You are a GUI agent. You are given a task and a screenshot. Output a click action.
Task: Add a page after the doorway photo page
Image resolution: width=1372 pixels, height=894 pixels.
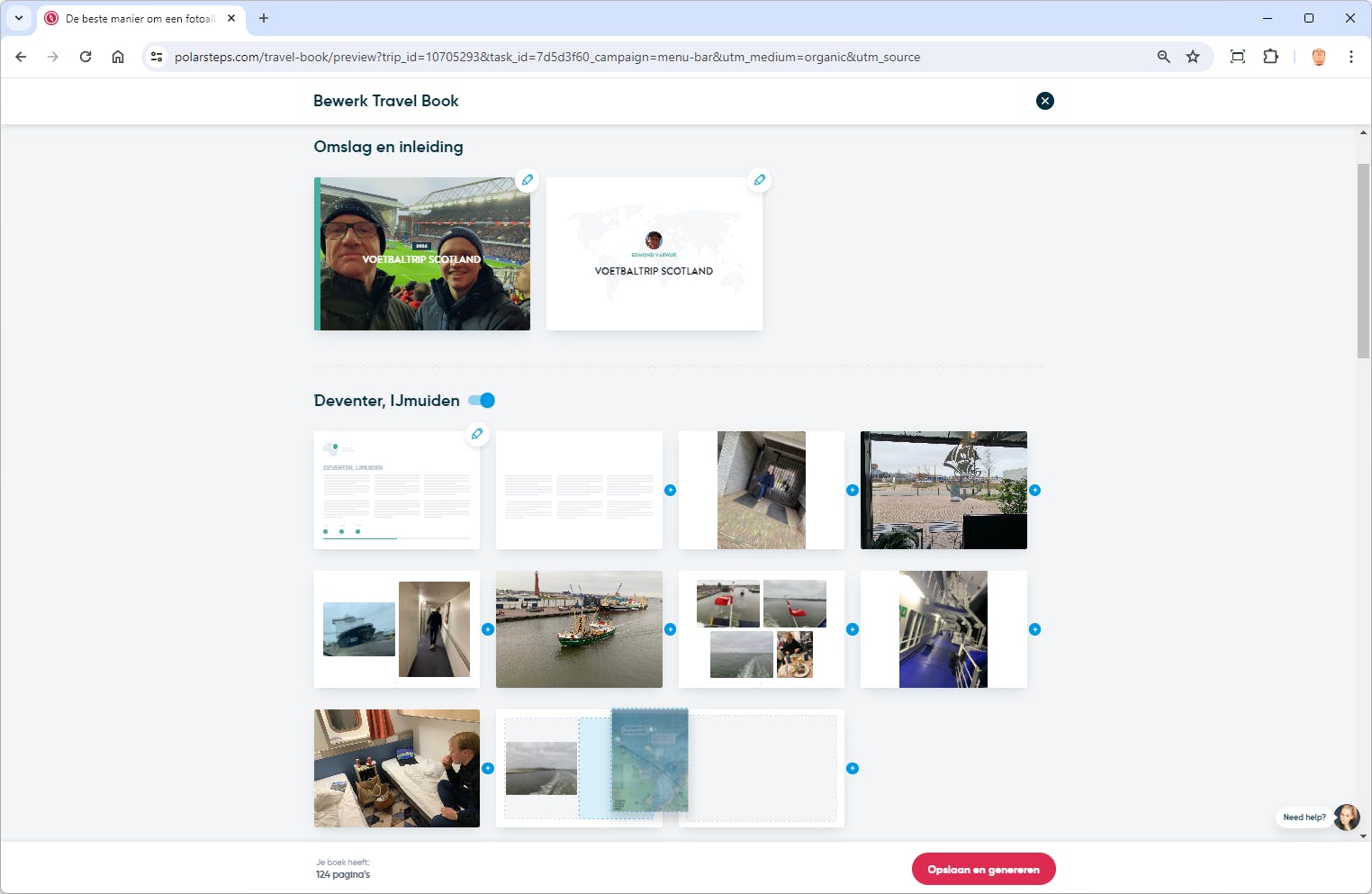tap(853, 491)
